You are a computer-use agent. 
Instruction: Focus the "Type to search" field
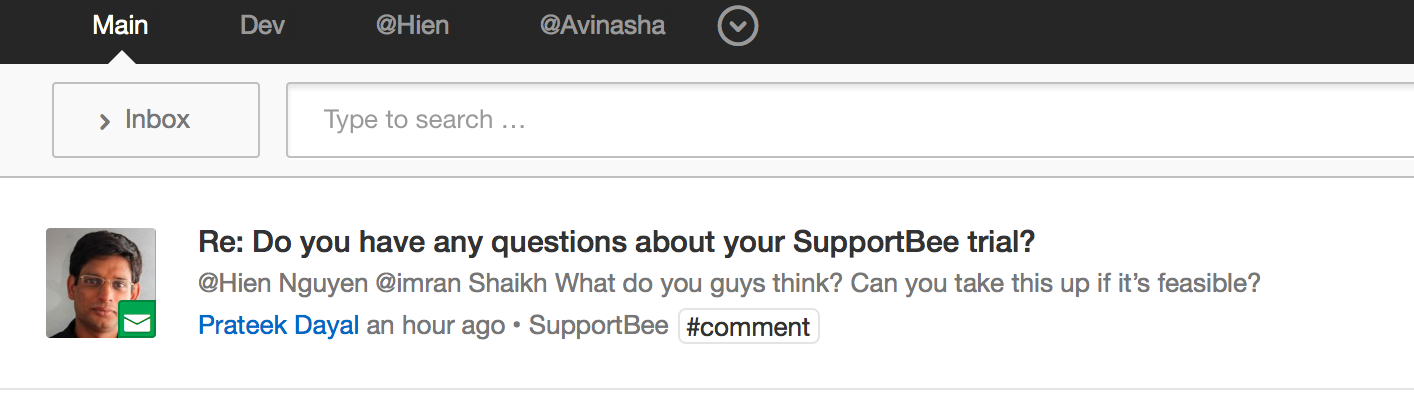click(850, 120)
